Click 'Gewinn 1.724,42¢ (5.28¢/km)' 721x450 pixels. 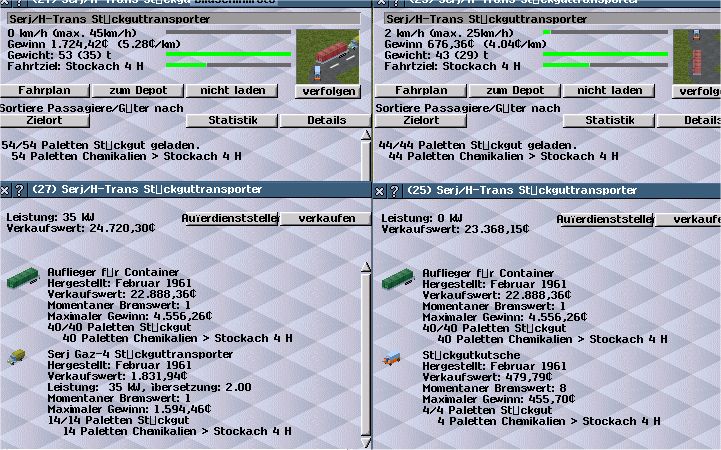tap(94, 44)
